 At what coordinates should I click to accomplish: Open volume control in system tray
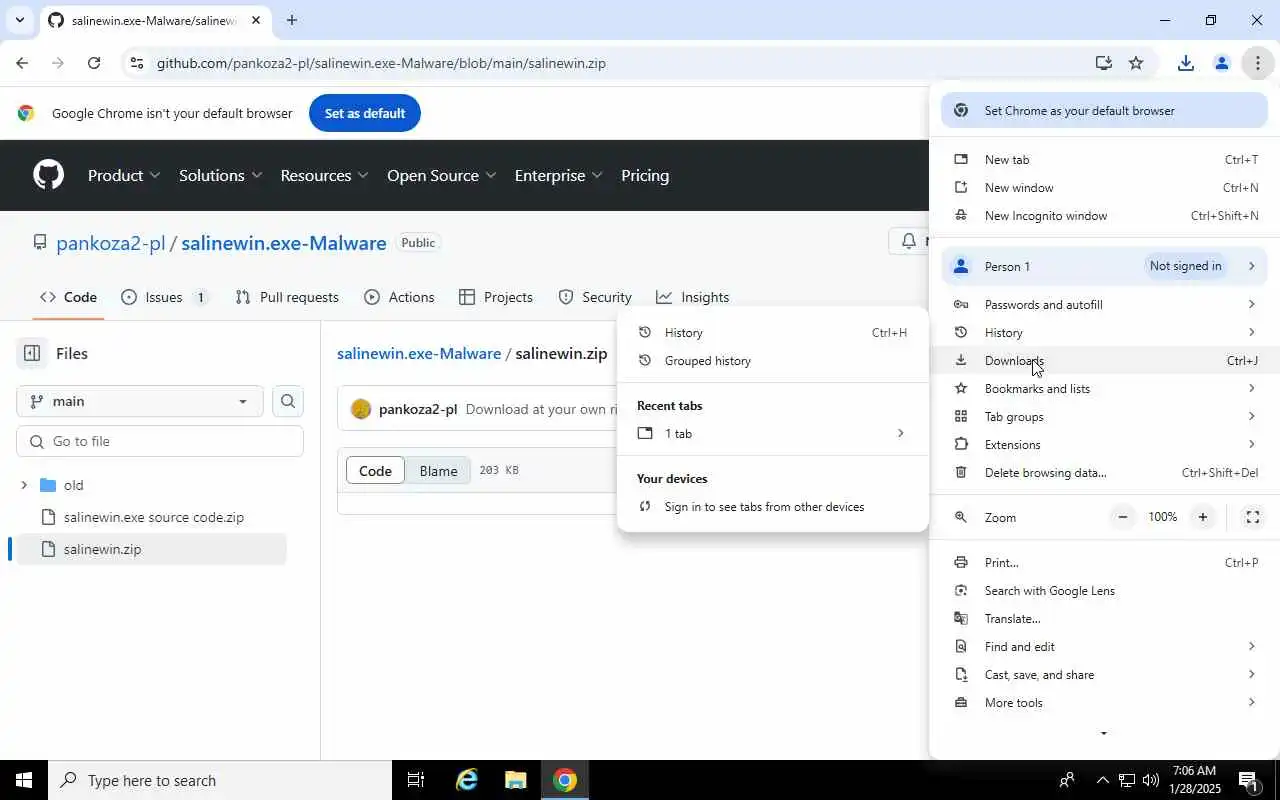[x=1151, y=780]
